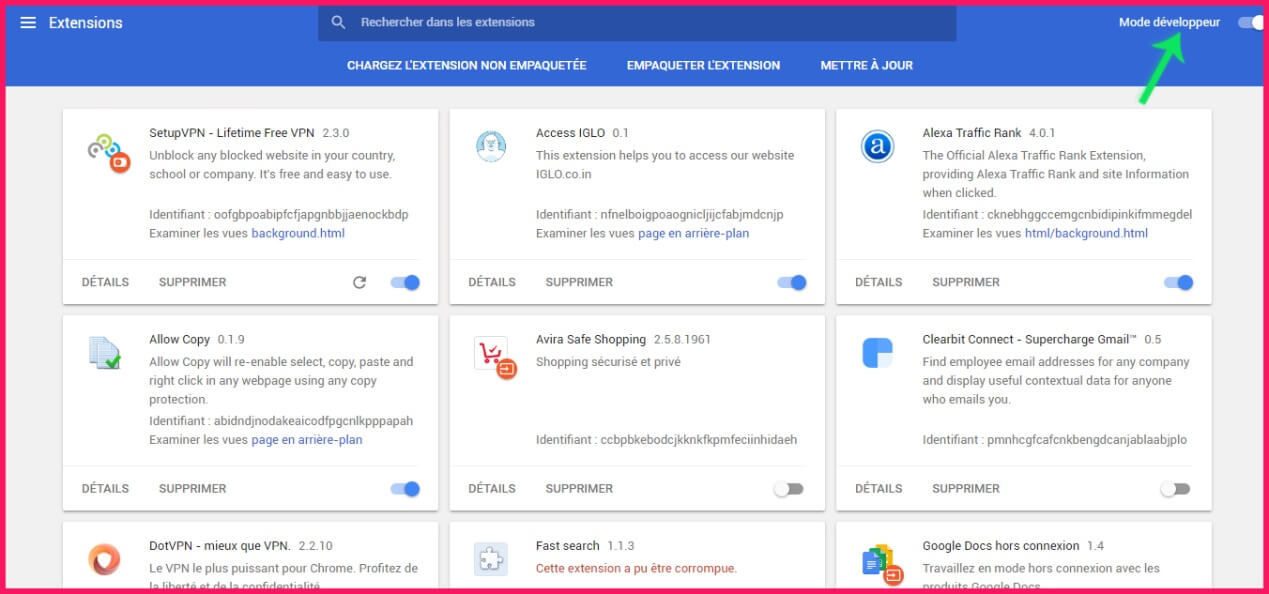Click Supprimer for Clearbit Connect

[966, 489]
